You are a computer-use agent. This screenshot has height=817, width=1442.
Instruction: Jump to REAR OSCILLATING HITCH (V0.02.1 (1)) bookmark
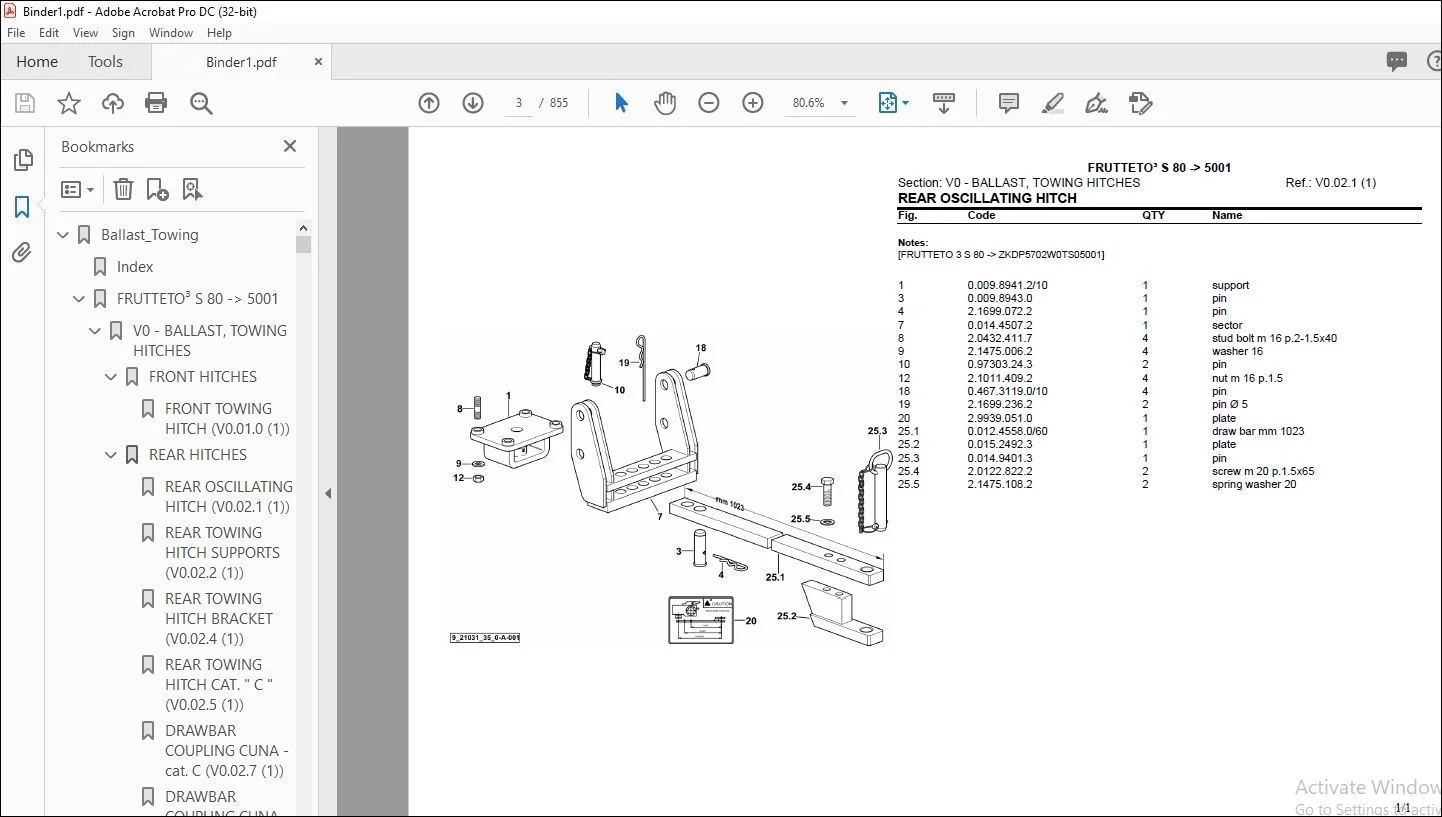(x=229, y=496)
